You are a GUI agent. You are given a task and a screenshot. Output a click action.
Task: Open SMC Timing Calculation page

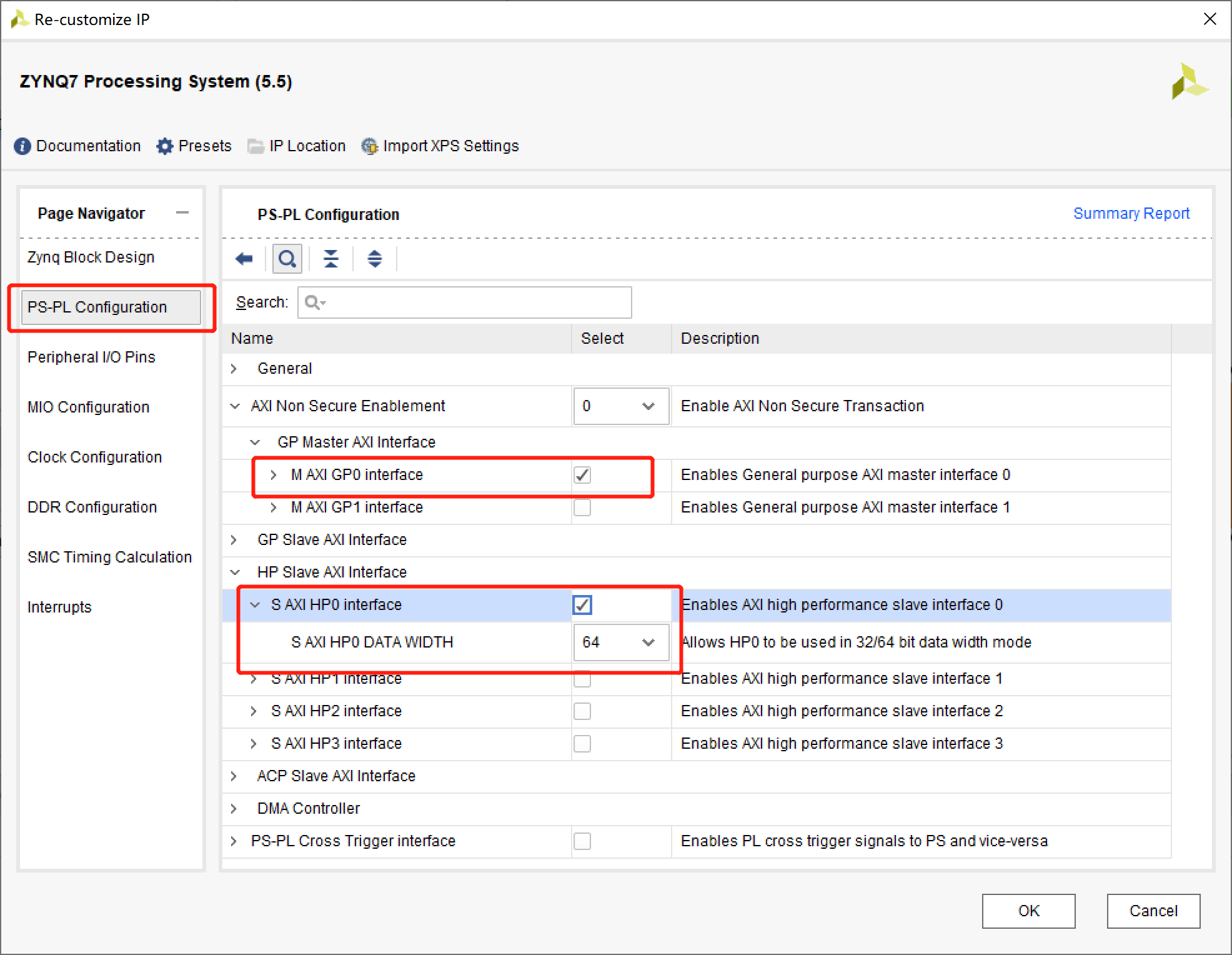pos(109,557)
